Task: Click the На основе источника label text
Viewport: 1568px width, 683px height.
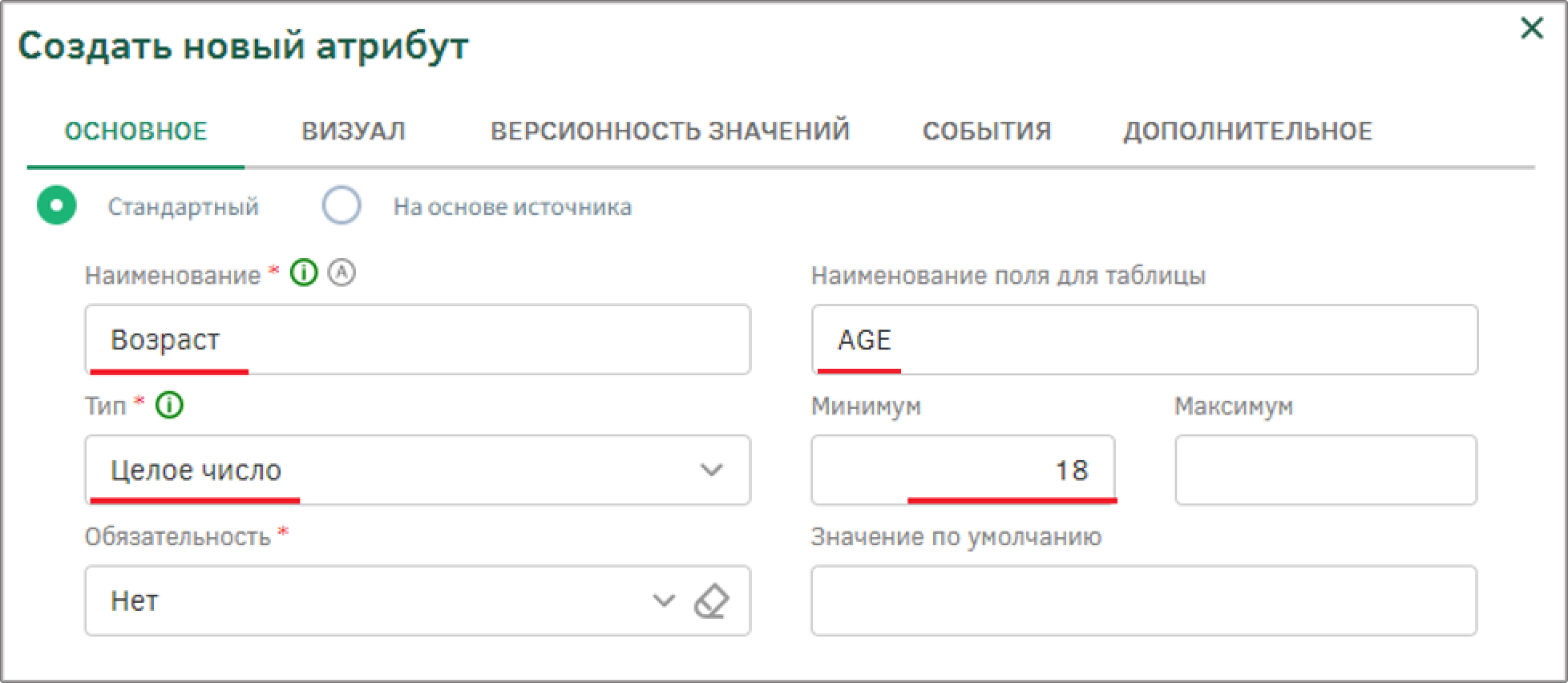Action: pyautogui.click(x=512, y=207)
